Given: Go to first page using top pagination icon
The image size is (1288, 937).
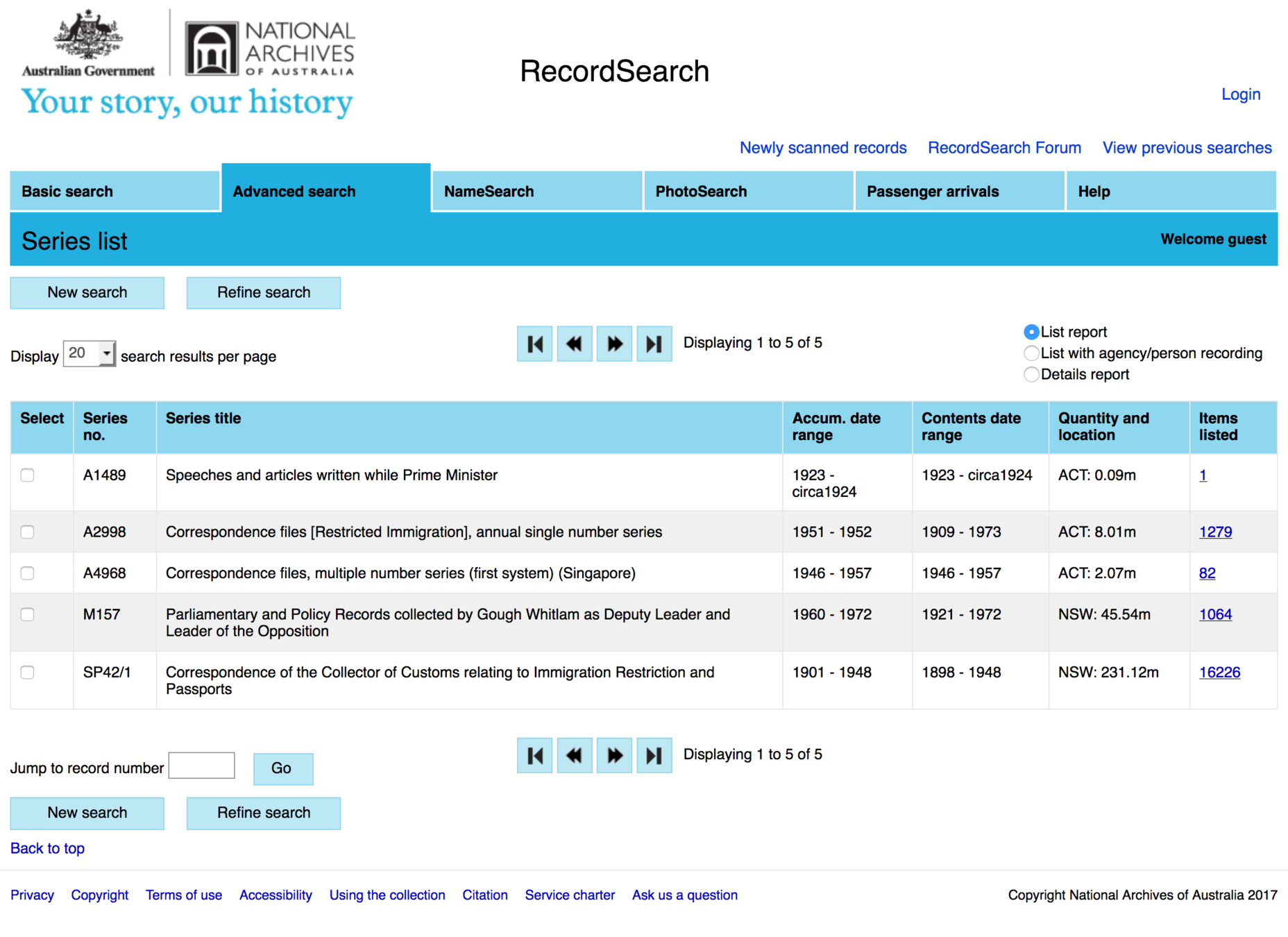Looking at the screenshot, I should (x=534, y=344).
